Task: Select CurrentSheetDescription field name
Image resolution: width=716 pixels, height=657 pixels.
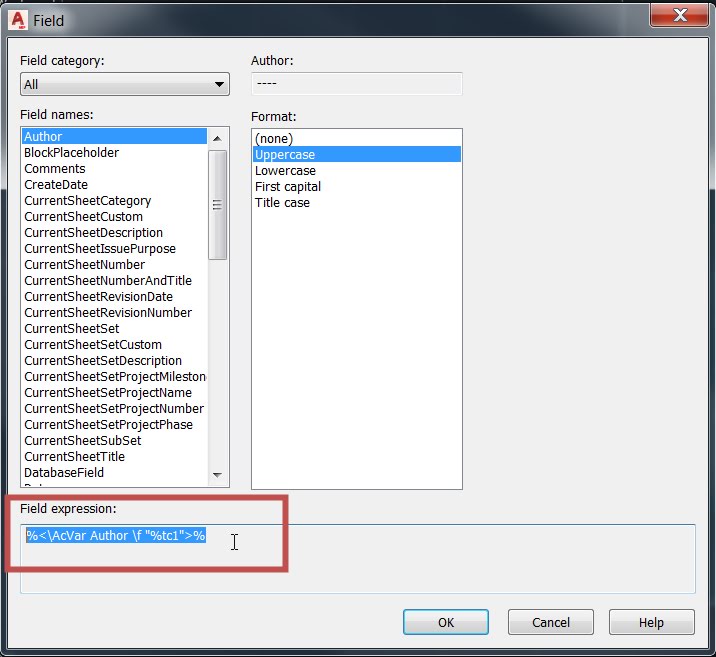Action: click(x=114, y=232)
